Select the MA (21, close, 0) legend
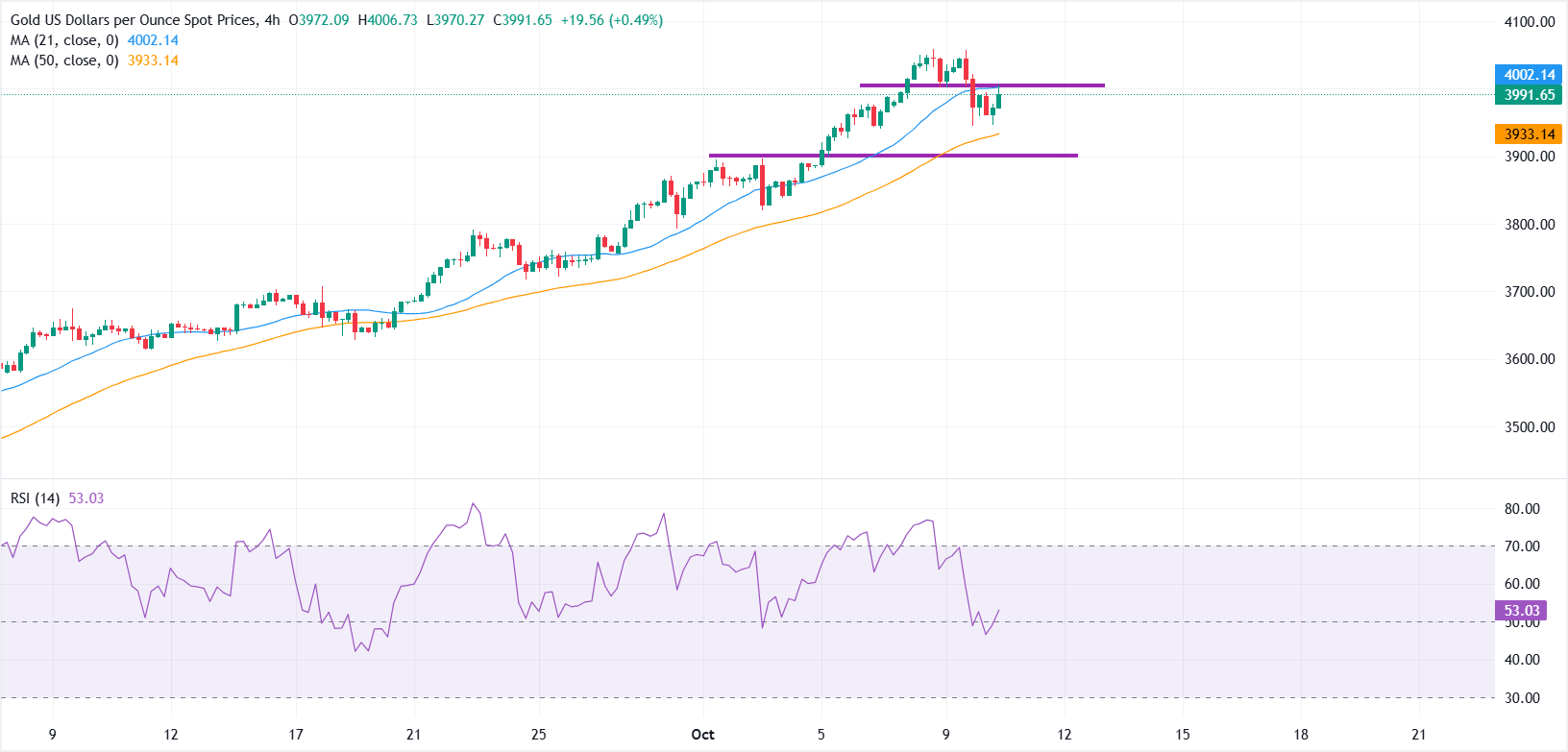This screenshot has height=752, width=1568. point(64,40)
